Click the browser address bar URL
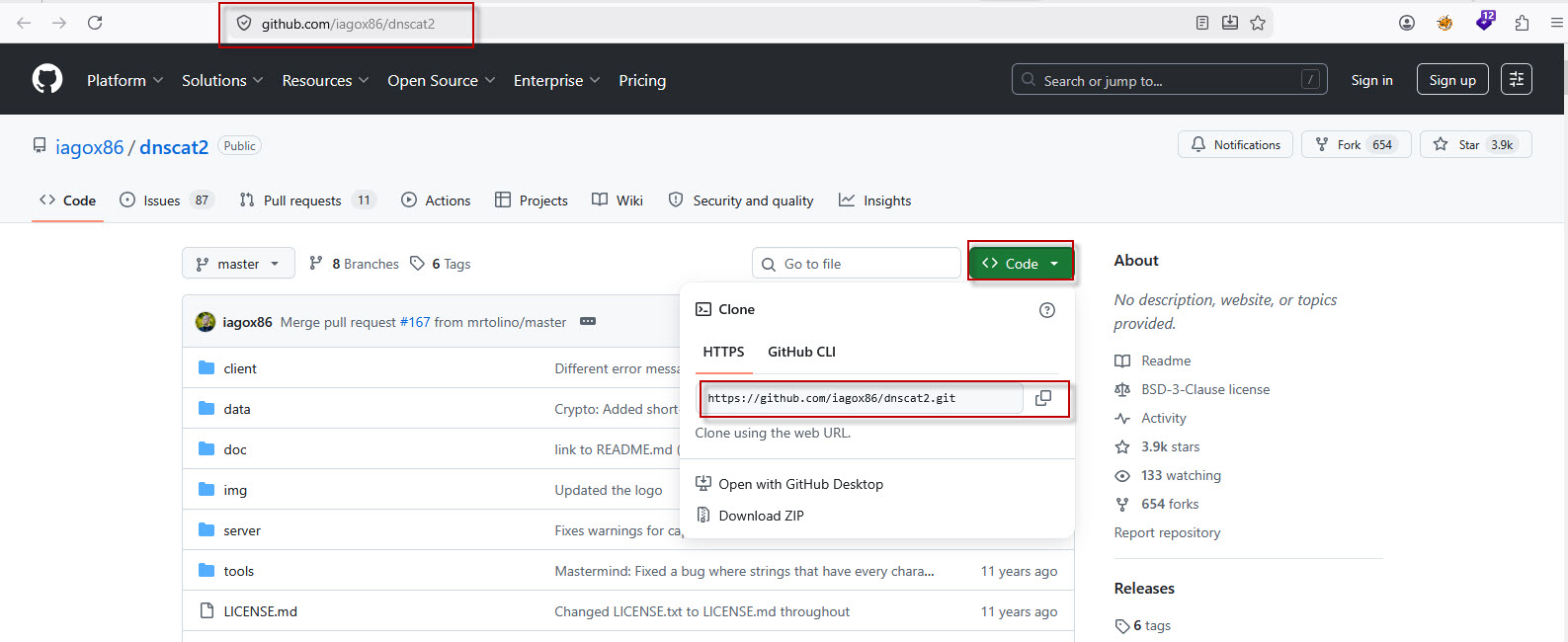Image resolution: width=1568 pixels, height=642 pixels. click(348, 24)
